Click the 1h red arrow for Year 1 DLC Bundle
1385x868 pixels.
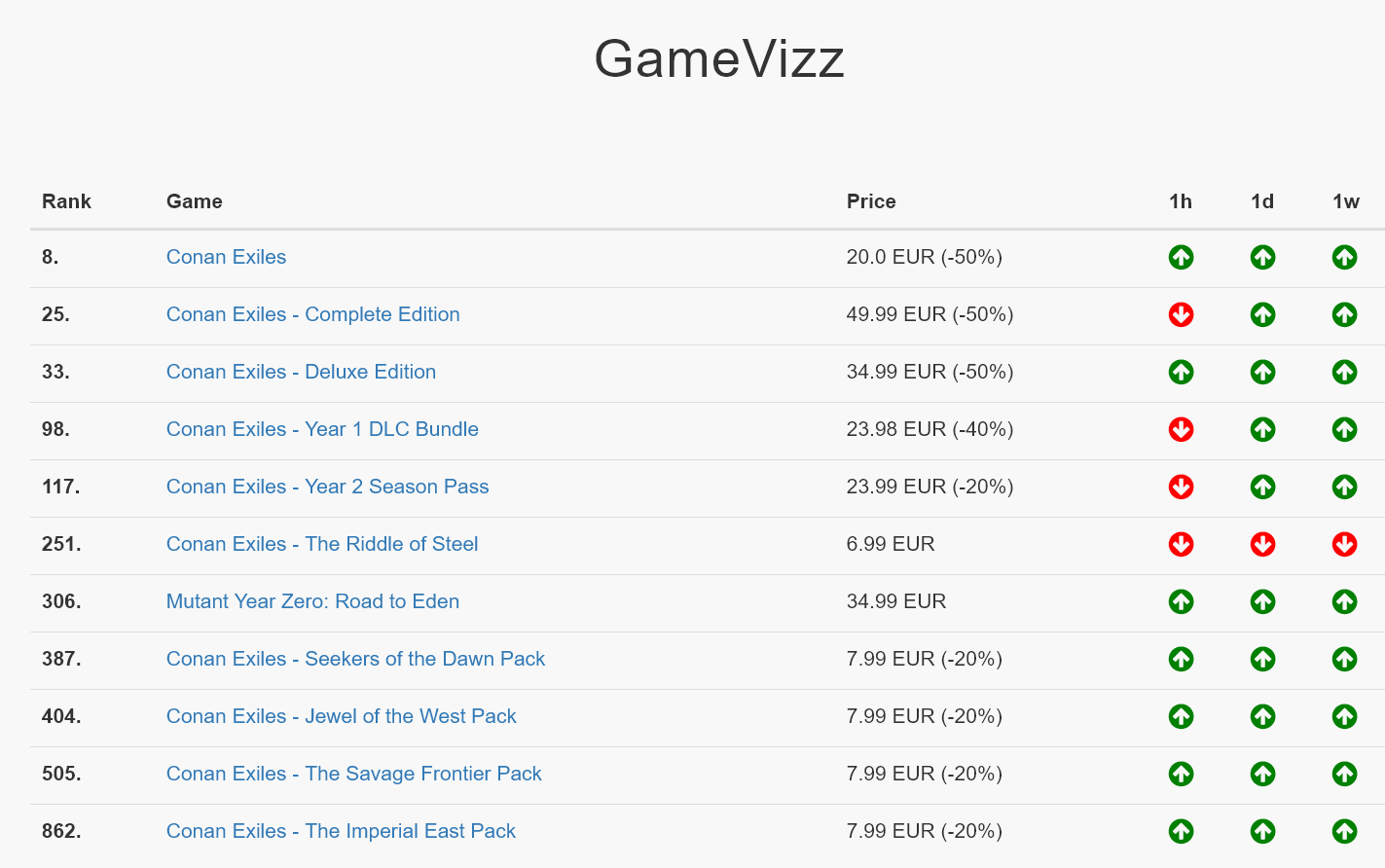coord(1181,430)
